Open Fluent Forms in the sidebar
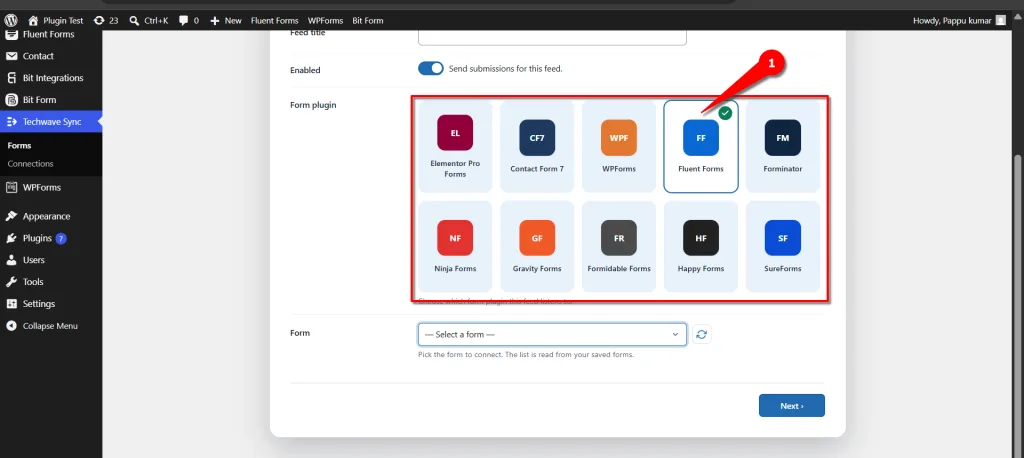The height and width of the screenshot is (458, 1024). [51, 34]
